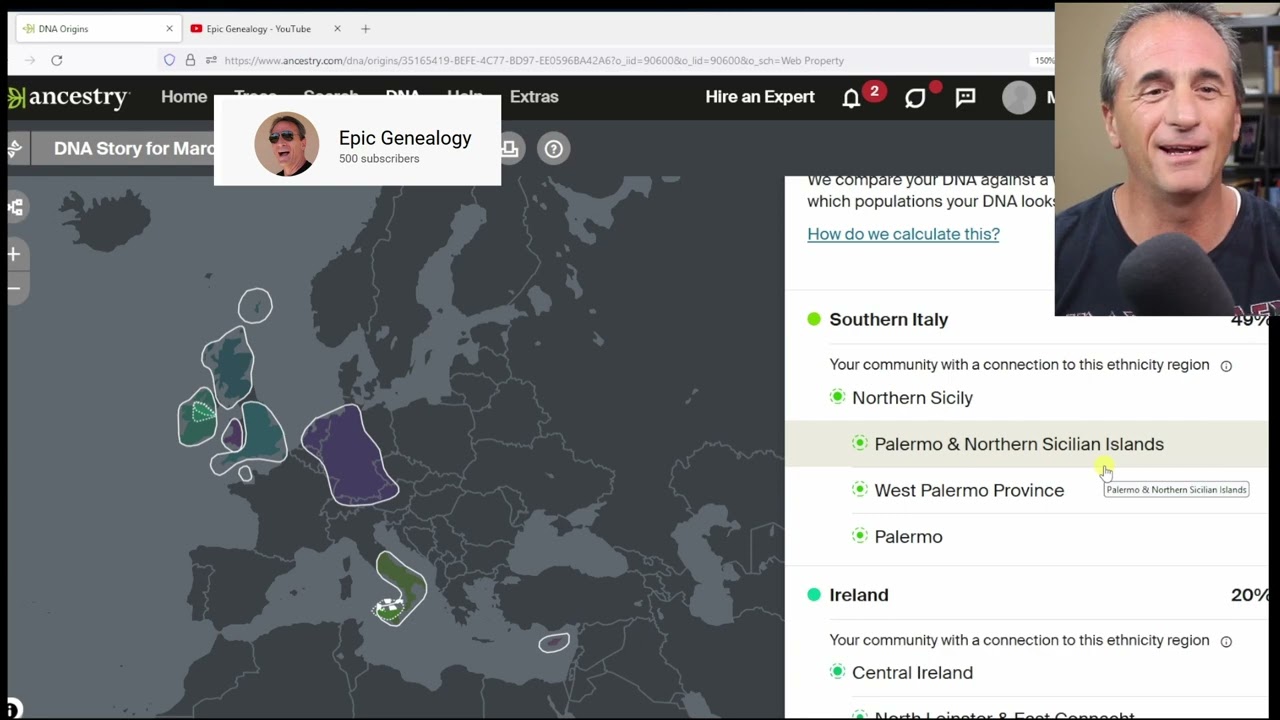Click the print icon in DNA Story bar
The image size is (1280, 720).
tap(510, 149)
